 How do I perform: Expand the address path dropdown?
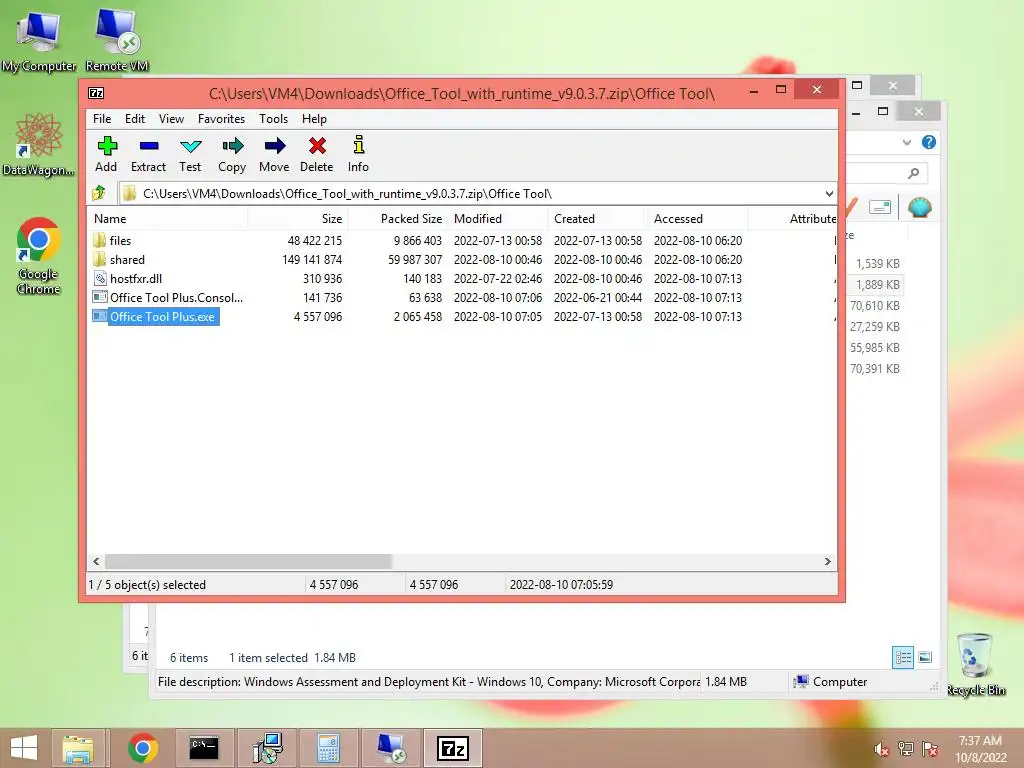(829, 194)
